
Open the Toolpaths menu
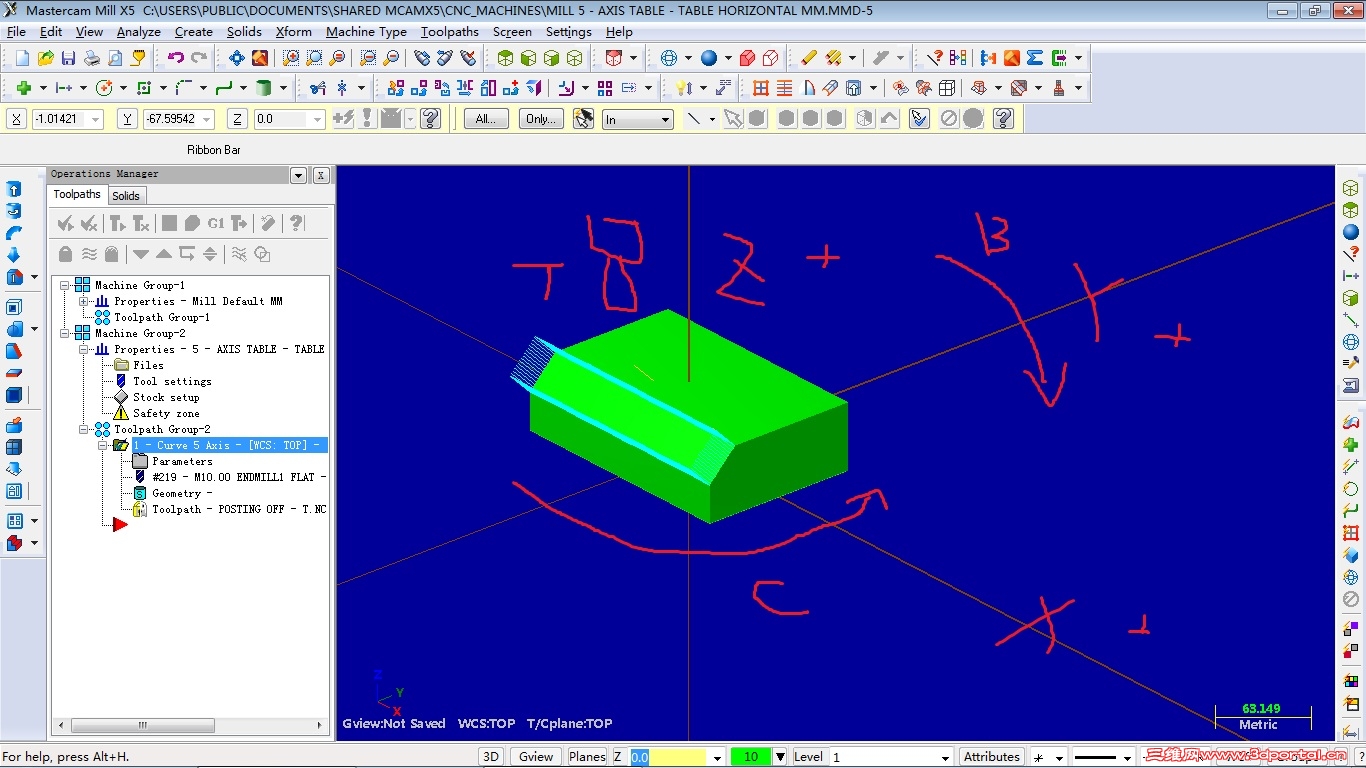point(450,32)
